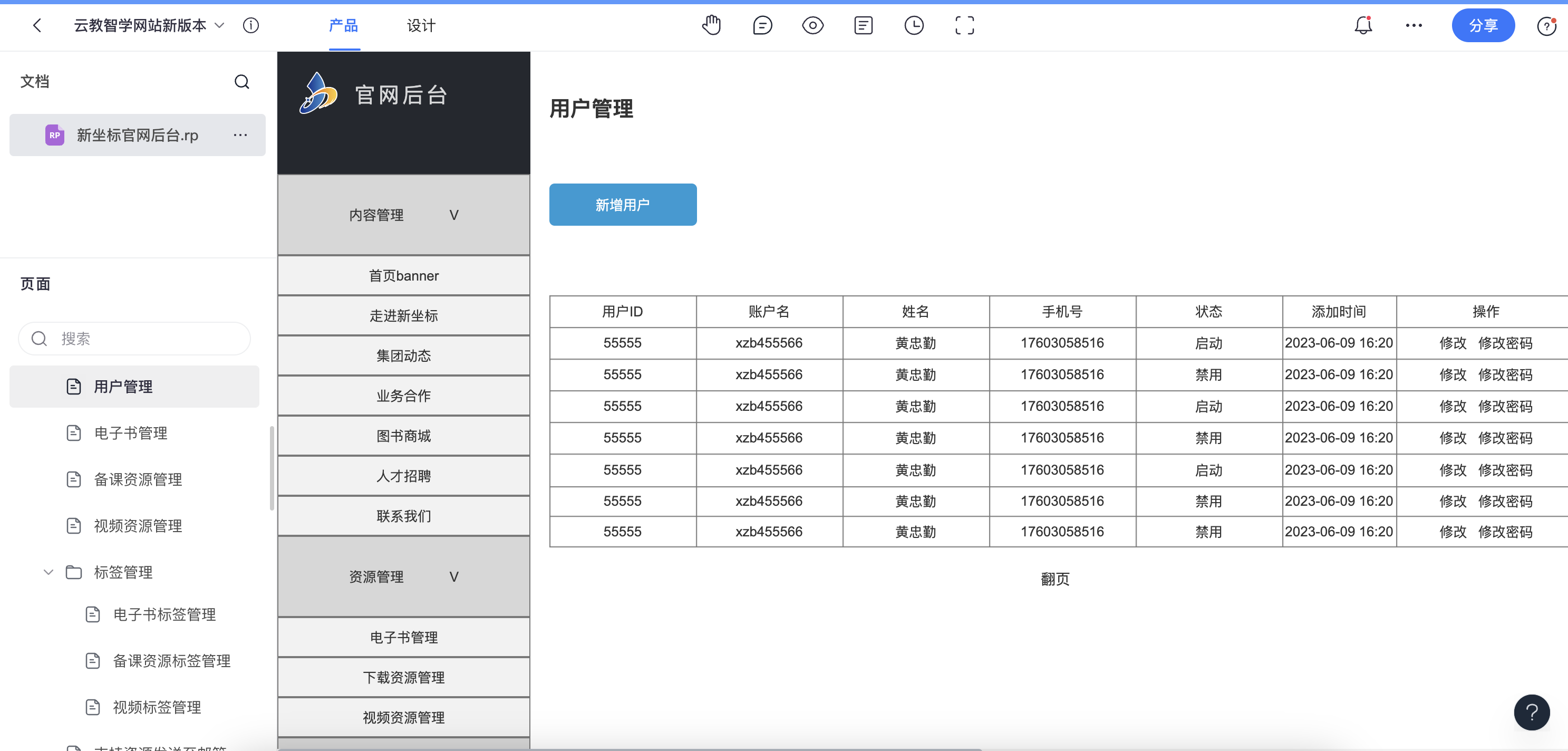Collapse the 内容管理 menu section
This screenshot has height=751, width=1568.
click(x=403, y=215)
